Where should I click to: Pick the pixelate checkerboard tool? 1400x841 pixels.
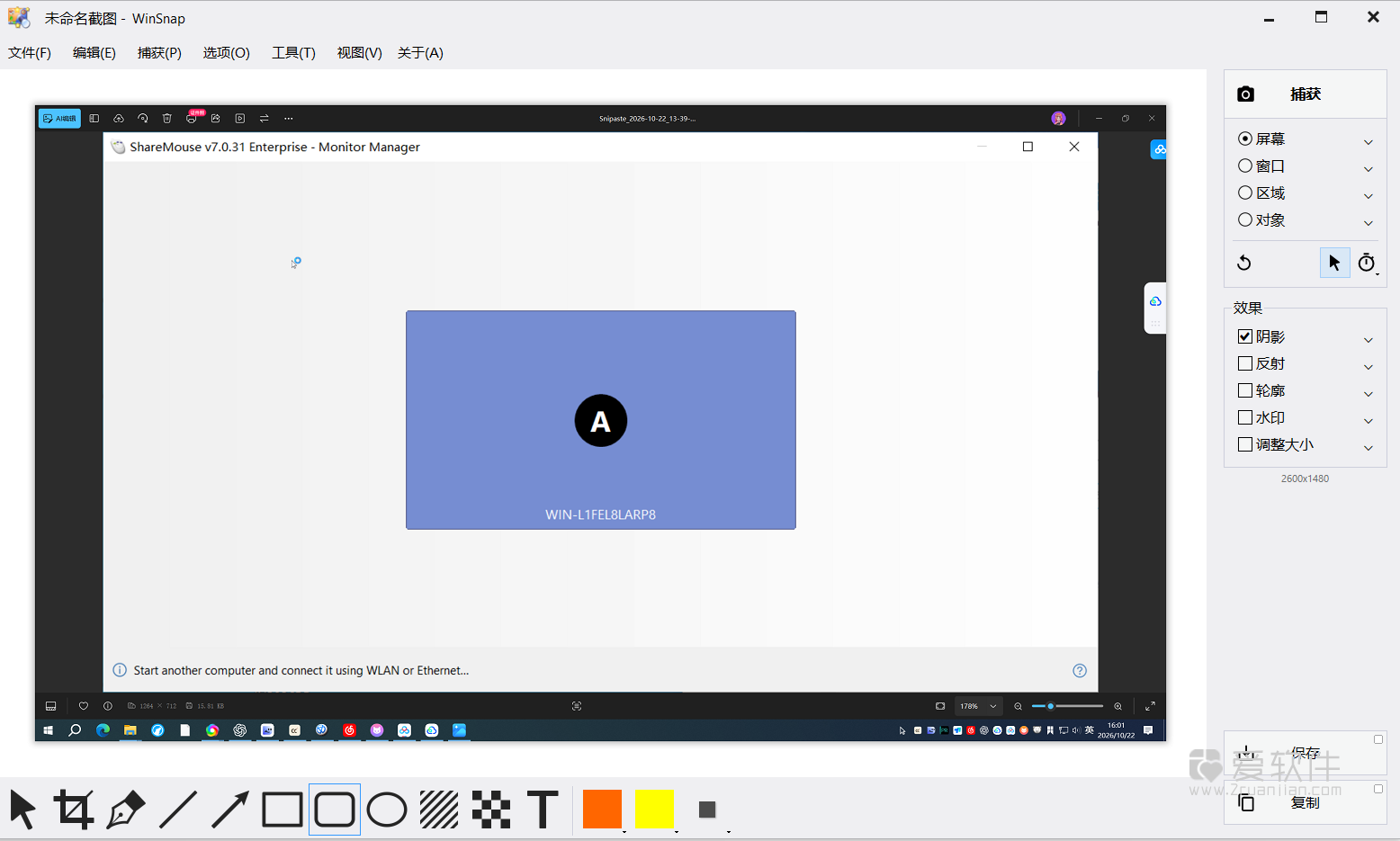[491, 810]
